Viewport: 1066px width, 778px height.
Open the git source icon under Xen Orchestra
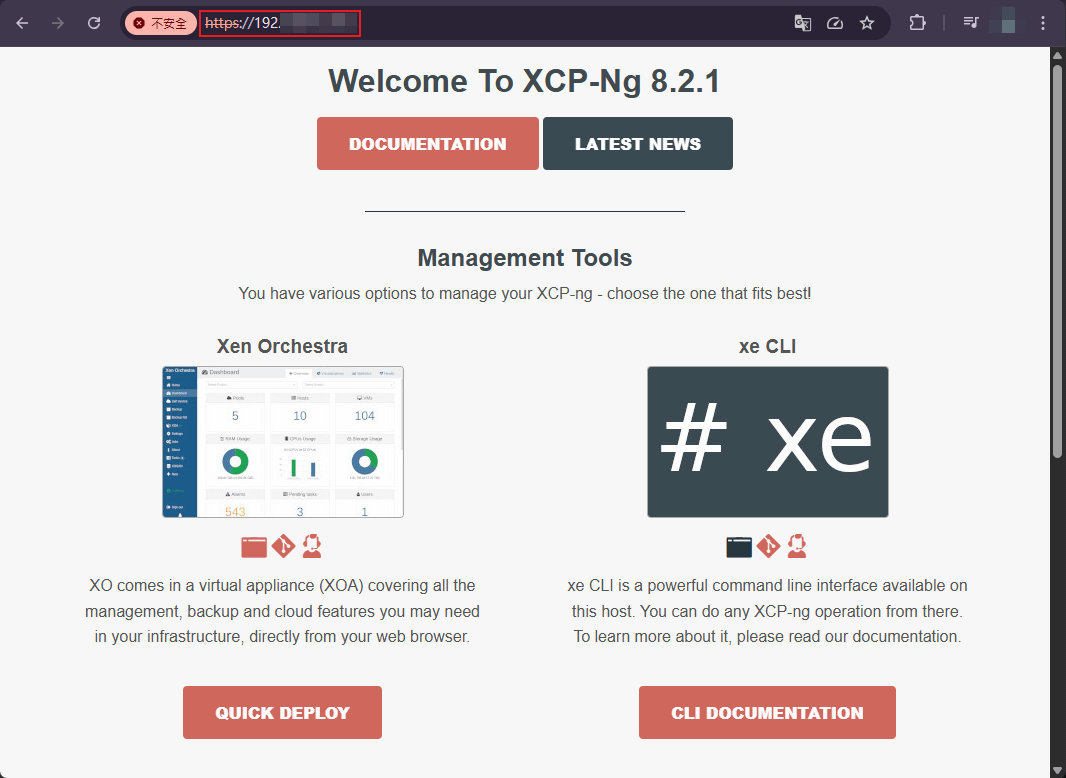[283, 546]
